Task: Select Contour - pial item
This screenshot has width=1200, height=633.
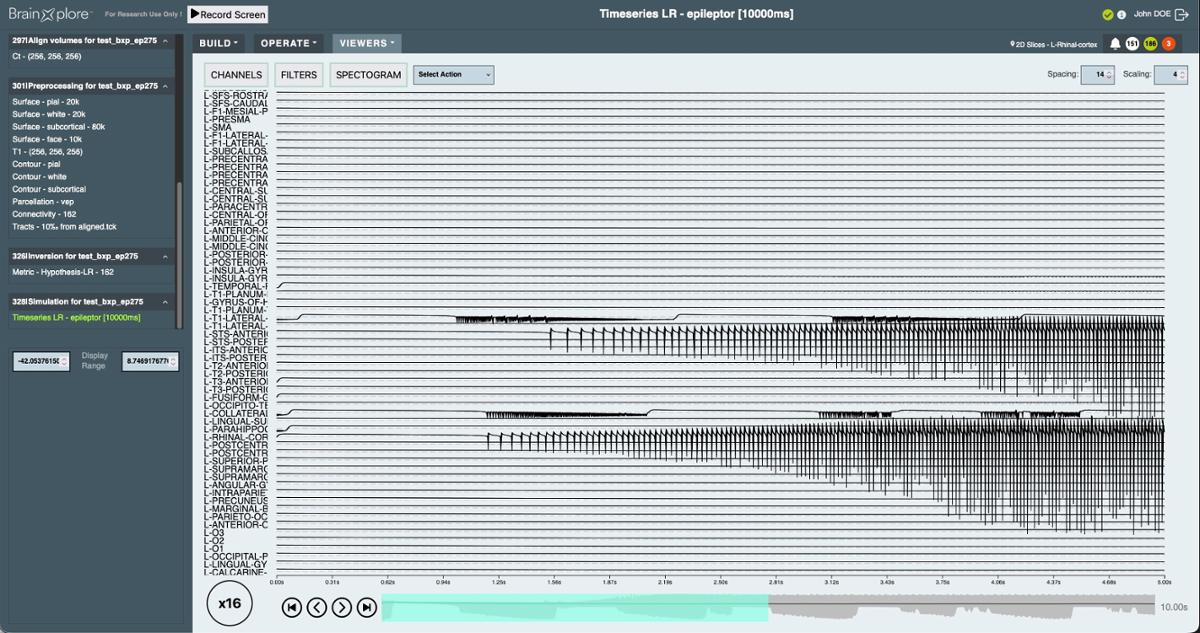Action: 36,164
